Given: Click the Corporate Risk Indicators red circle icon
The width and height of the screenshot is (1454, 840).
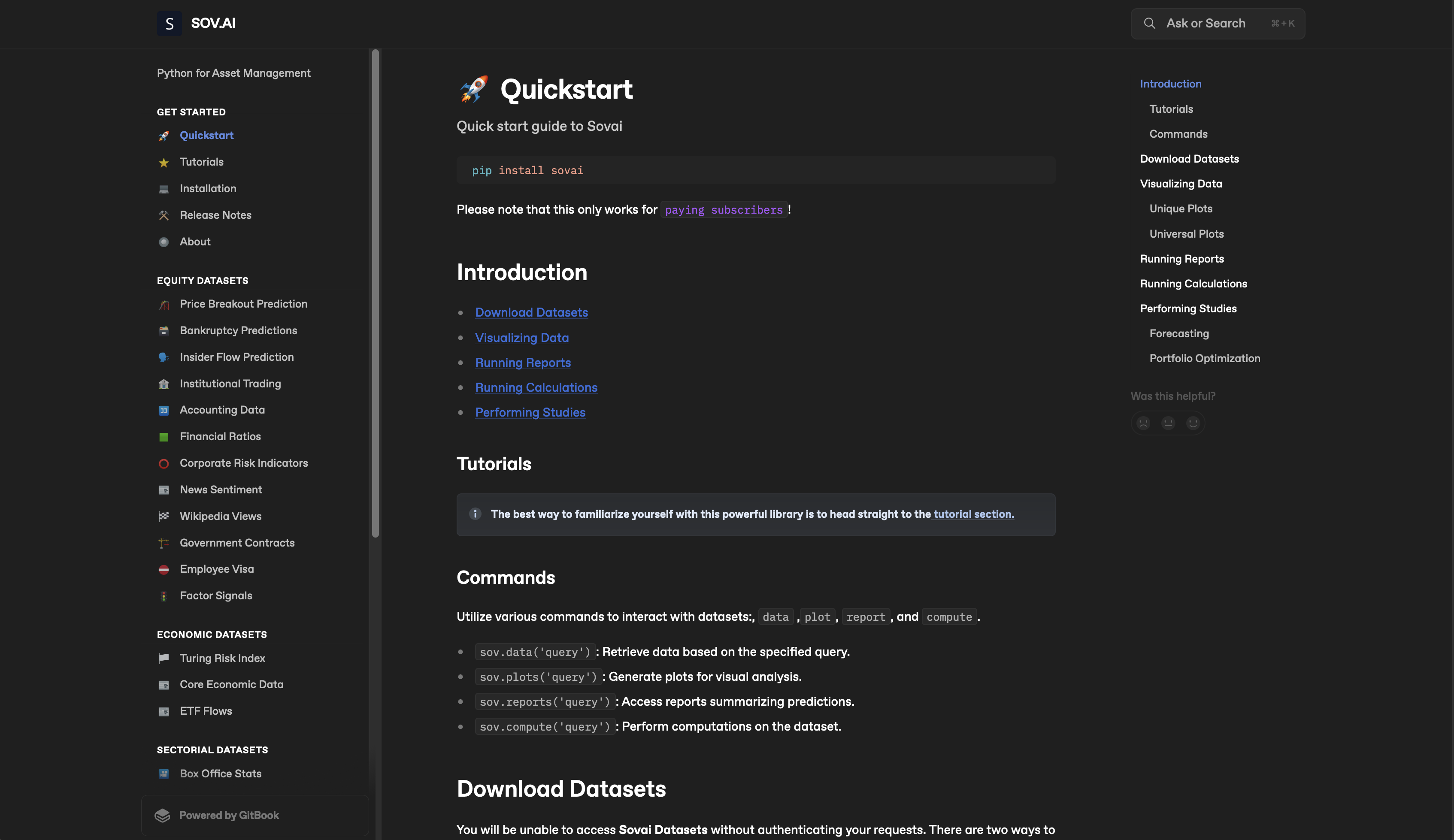Looking at the screenshot, I should pyautogui.click(x=164, y=464).
